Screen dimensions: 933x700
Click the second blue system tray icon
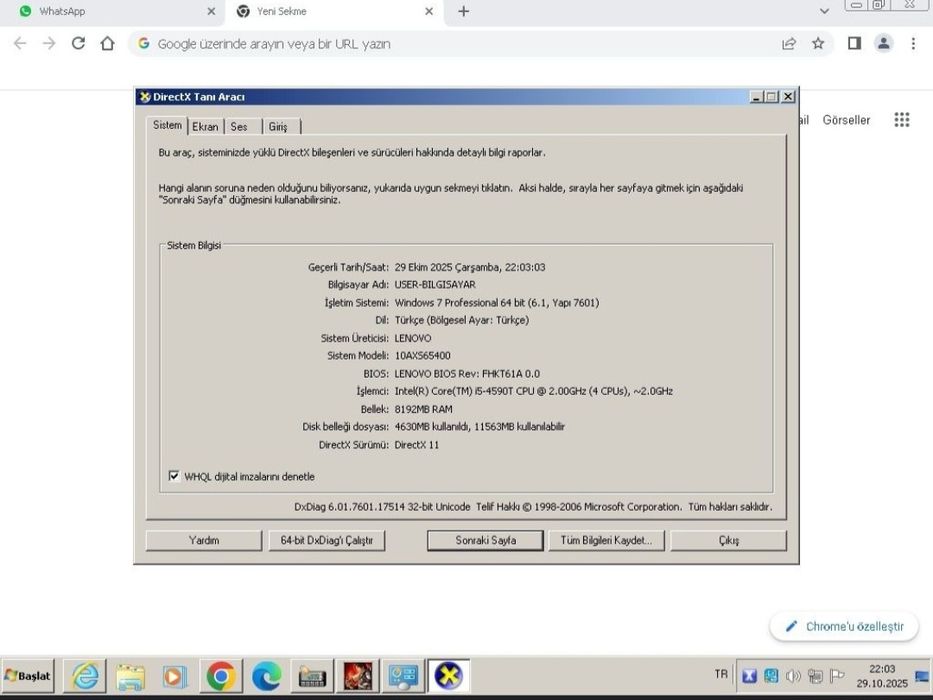click(x=771, y=676)
